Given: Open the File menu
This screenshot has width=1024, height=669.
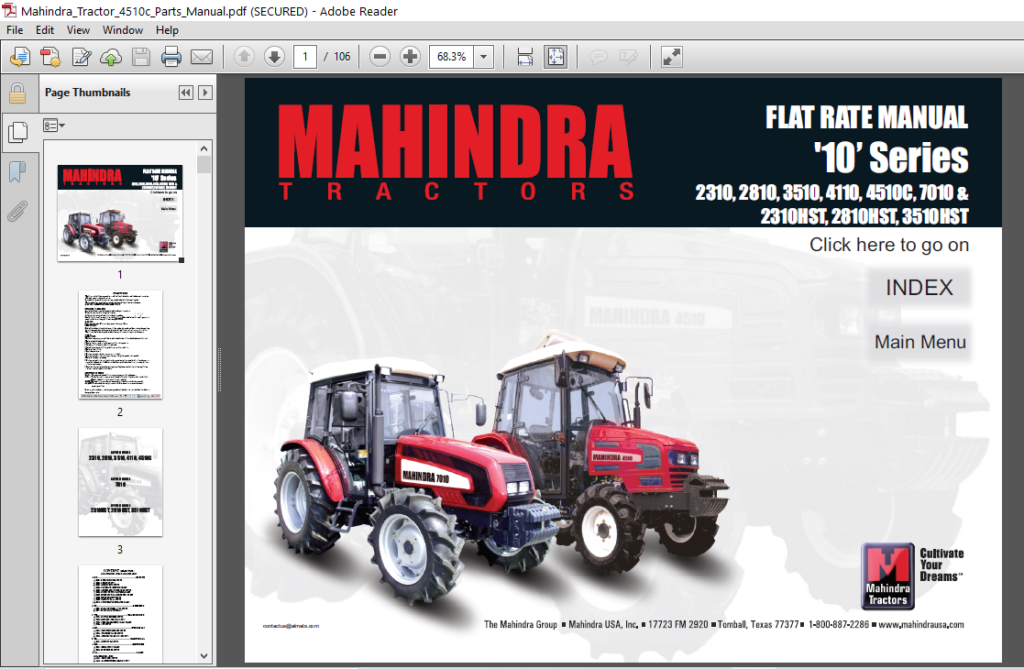Looking at the screenshot, I should point(14,30).
